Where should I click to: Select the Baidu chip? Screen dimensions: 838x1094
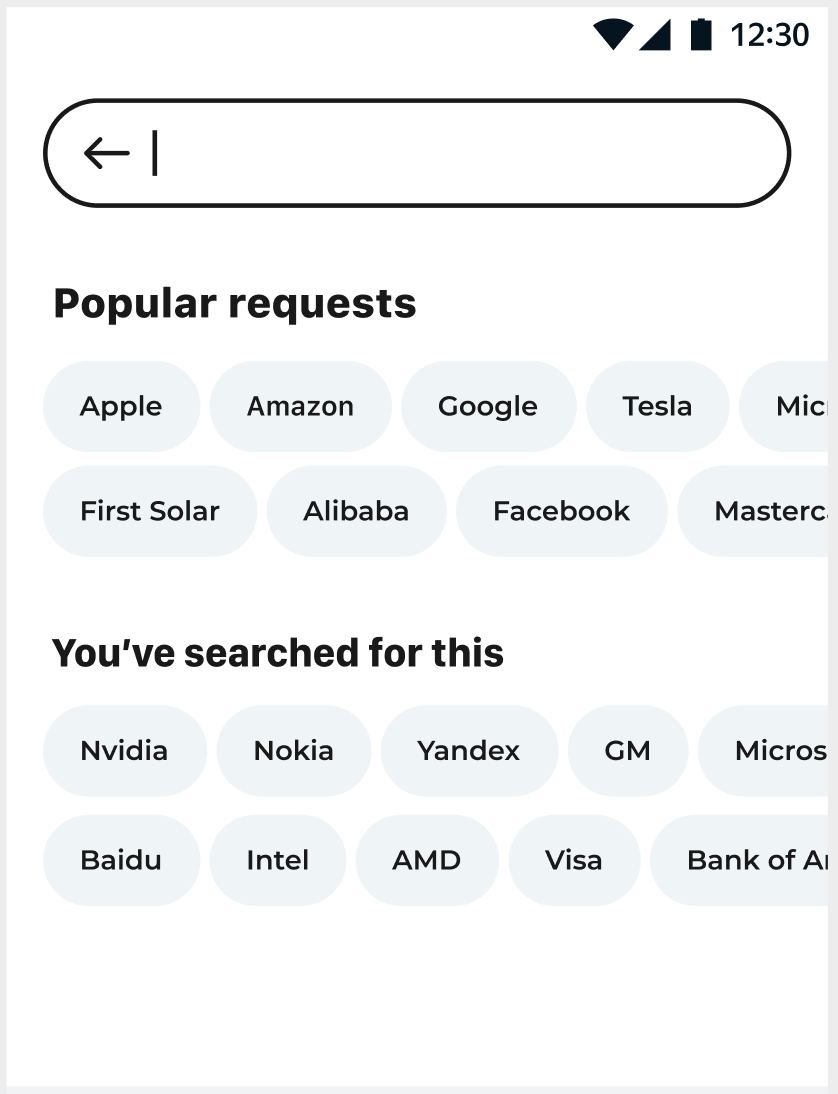121,860
